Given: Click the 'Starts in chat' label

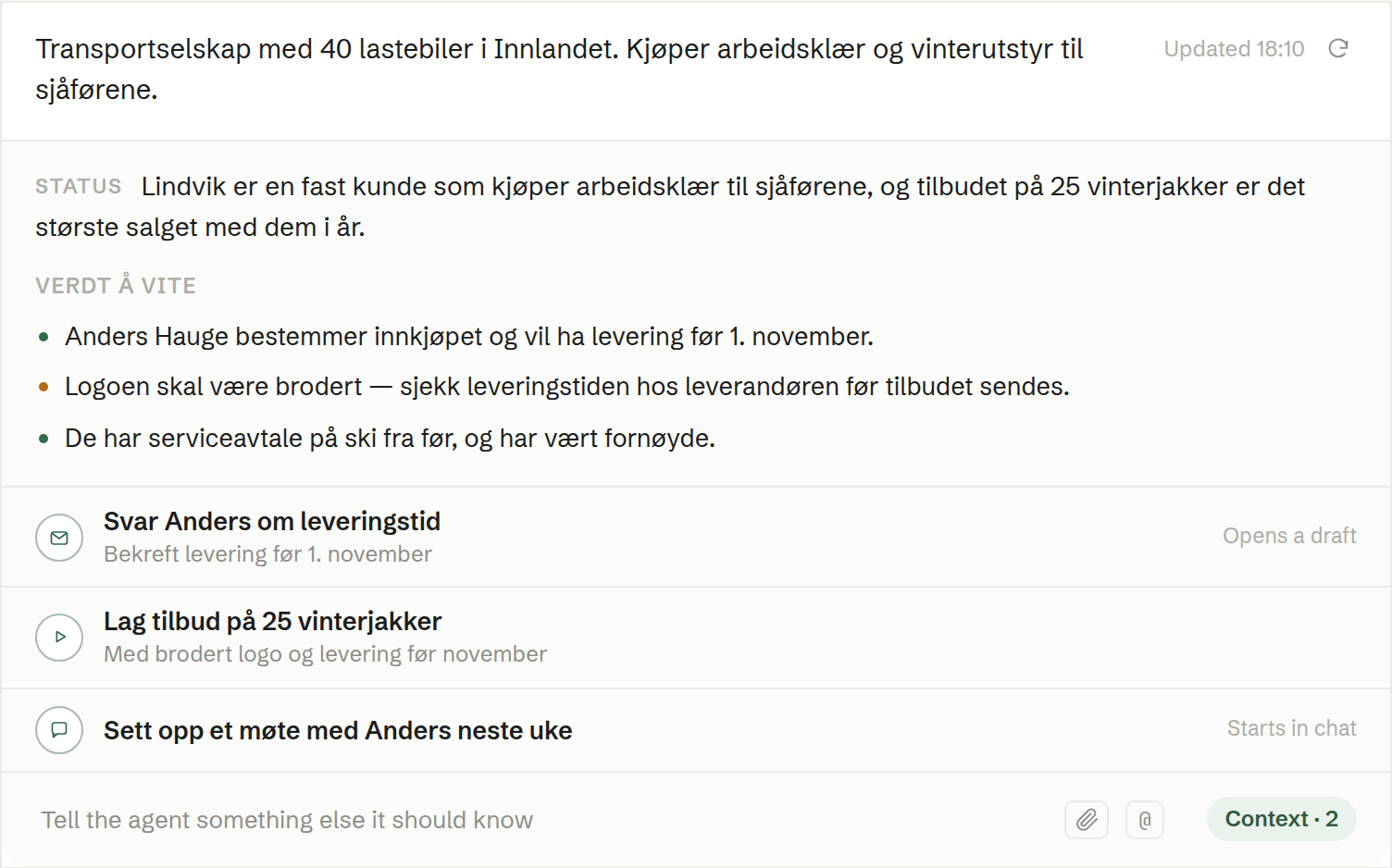Looking at the screenshot, I should (x=1291, y=728).
